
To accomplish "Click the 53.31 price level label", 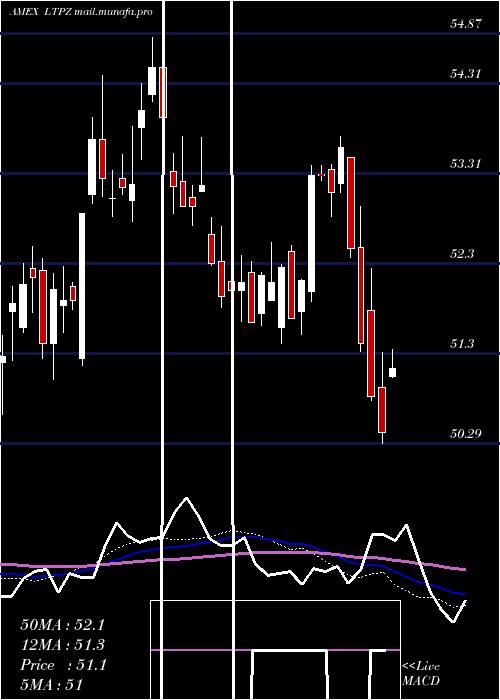I will pos(466,164).
